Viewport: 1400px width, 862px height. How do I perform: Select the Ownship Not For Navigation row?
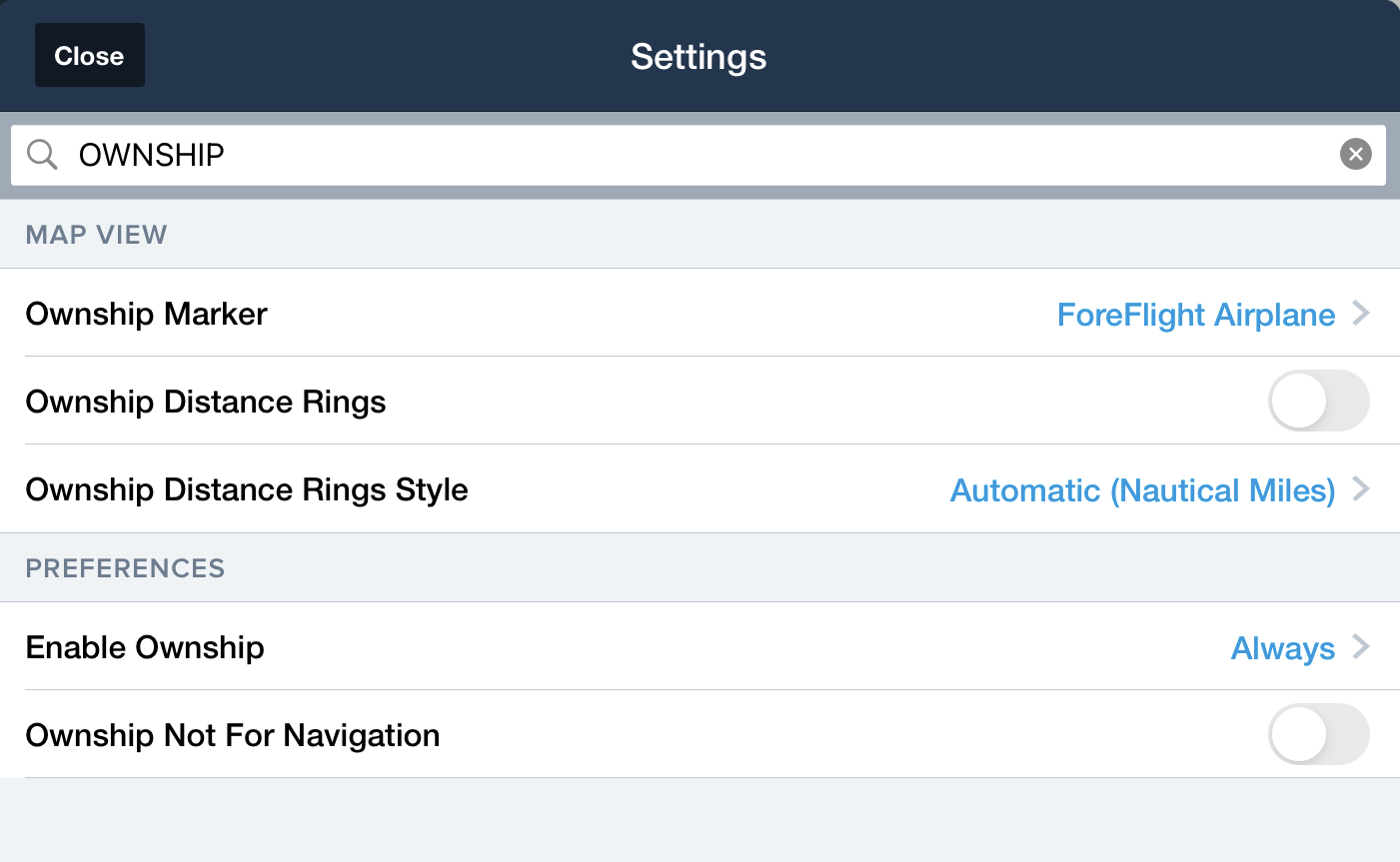[x=233, y=734]
